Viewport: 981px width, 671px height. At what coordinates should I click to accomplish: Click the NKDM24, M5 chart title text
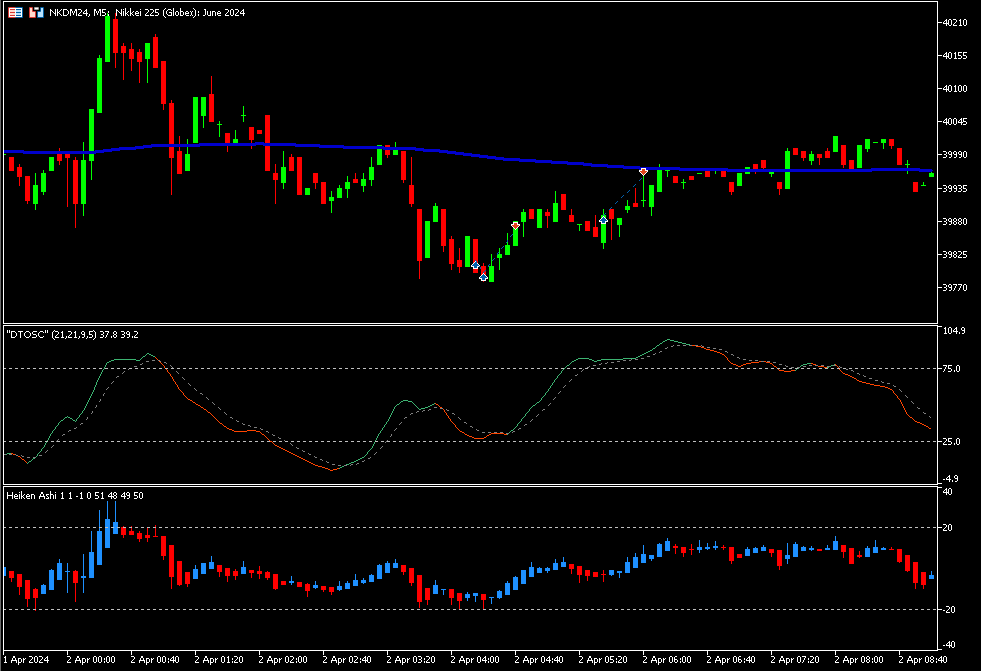click(x=147, y=13)
